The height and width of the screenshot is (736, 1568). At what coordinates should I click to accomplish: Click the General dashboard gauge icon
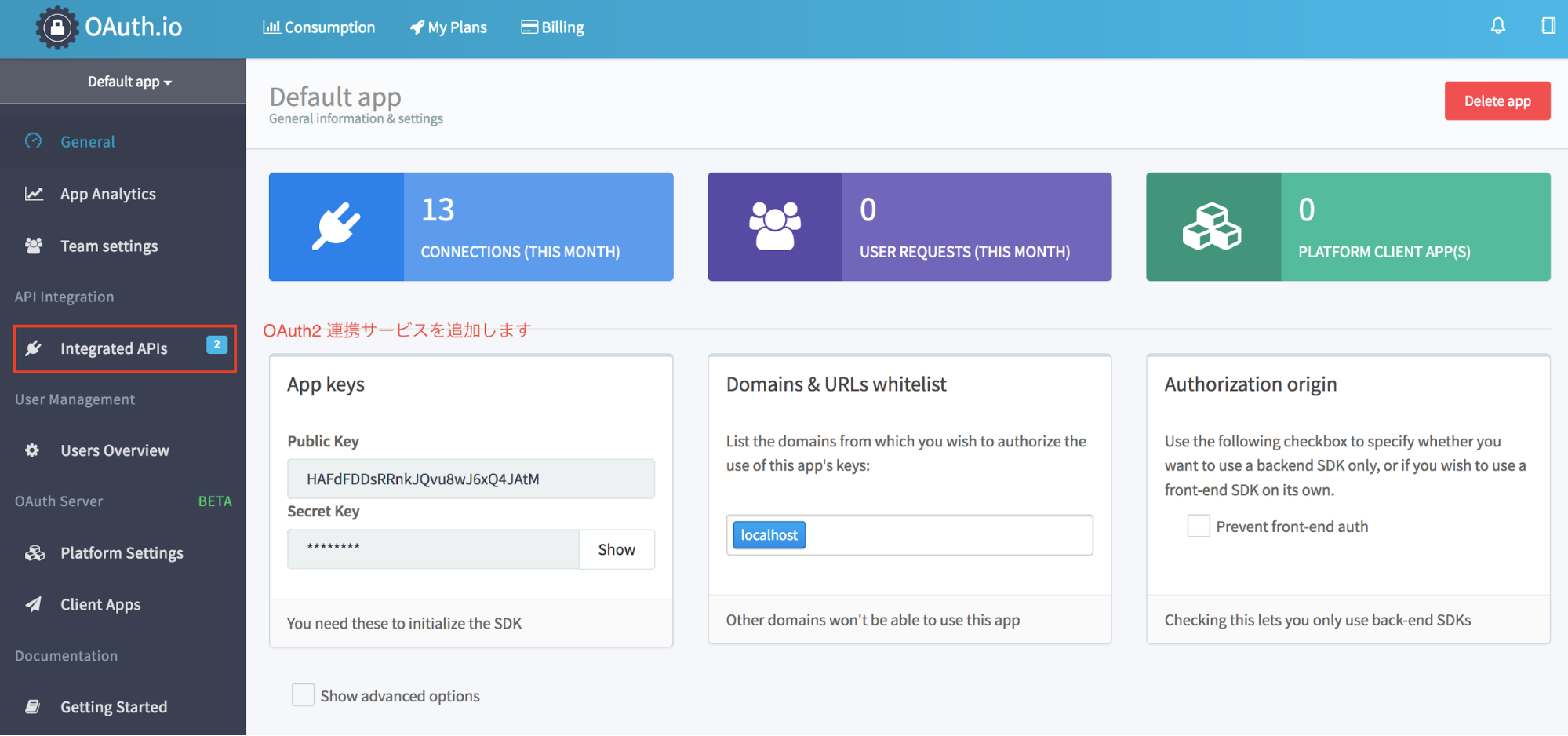point(33,141)
